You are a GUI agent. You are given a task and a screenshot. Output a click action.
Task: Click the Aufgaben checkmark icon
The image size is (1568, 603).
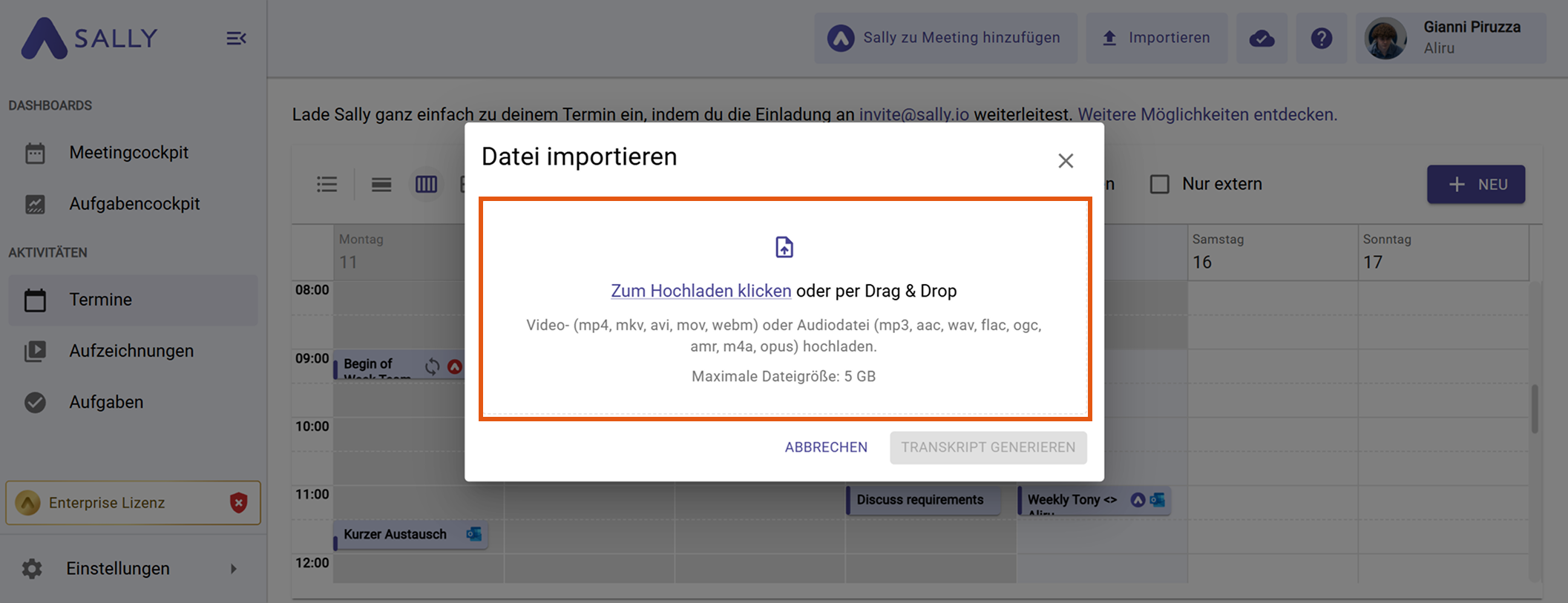[x=35, y=402]
